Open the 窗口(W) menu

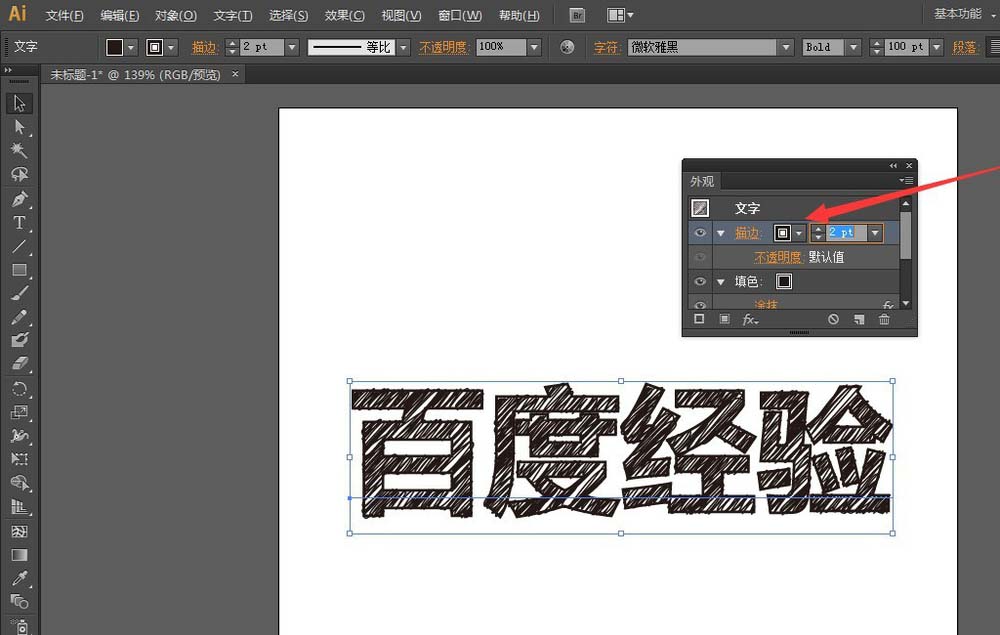pos(460,15)
